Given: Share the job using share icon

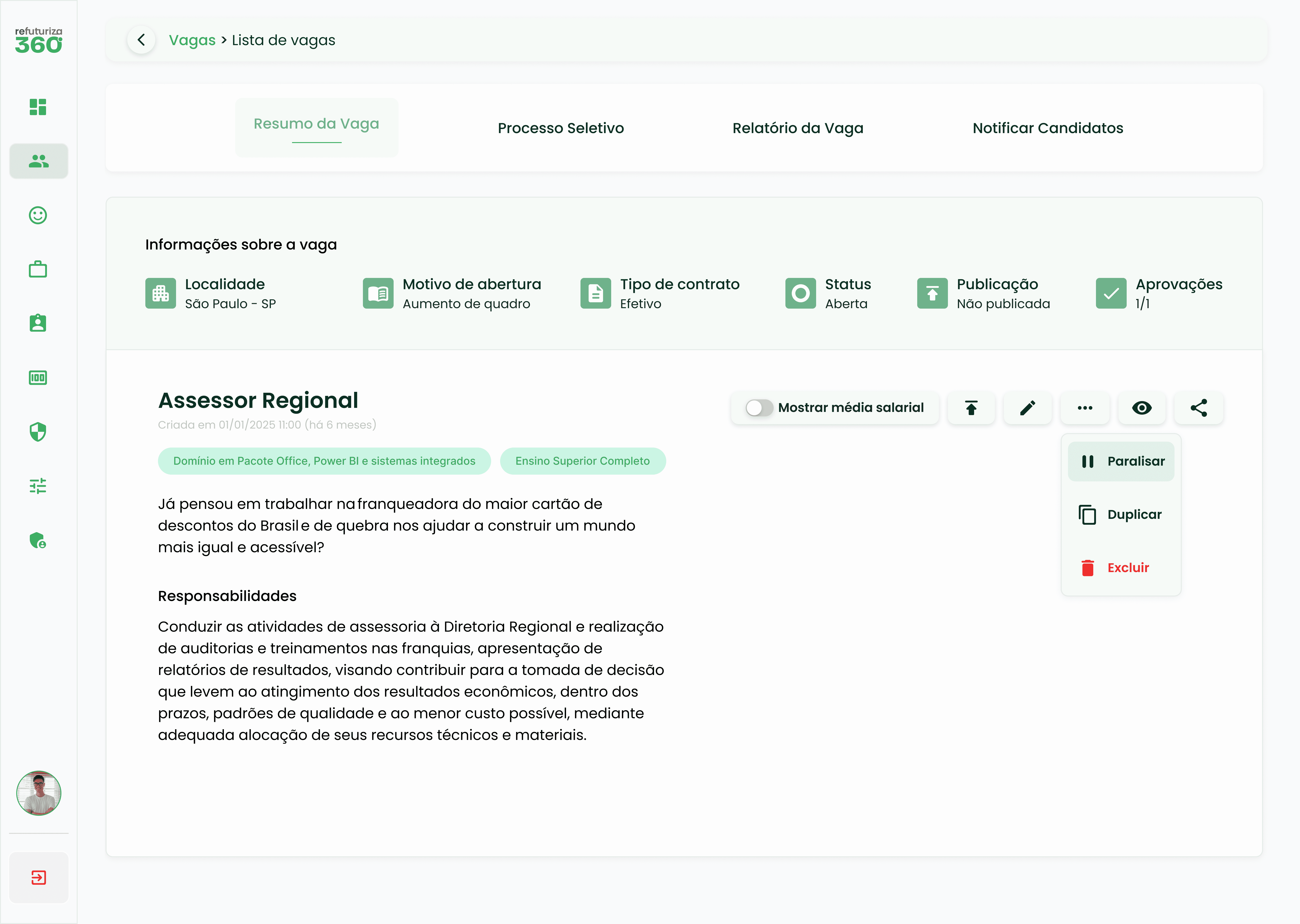Looking at the screenshot, I should 1198,407.
